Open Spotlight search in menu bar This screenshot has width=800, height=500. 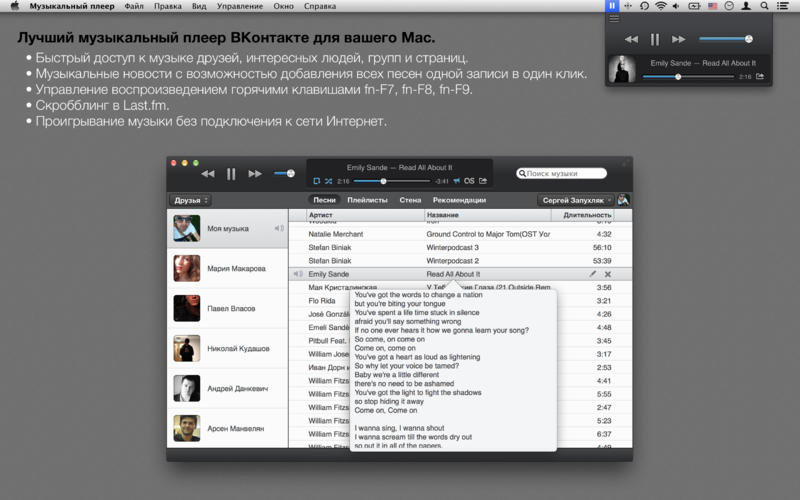coord(764,6)
